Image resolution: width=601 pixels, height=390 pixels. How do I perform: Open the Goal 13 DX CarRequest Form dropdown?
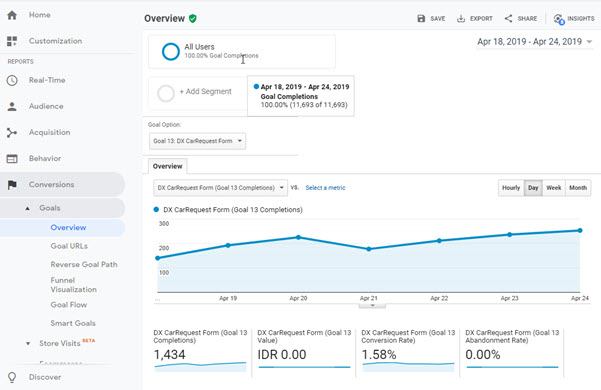[197, 141]
